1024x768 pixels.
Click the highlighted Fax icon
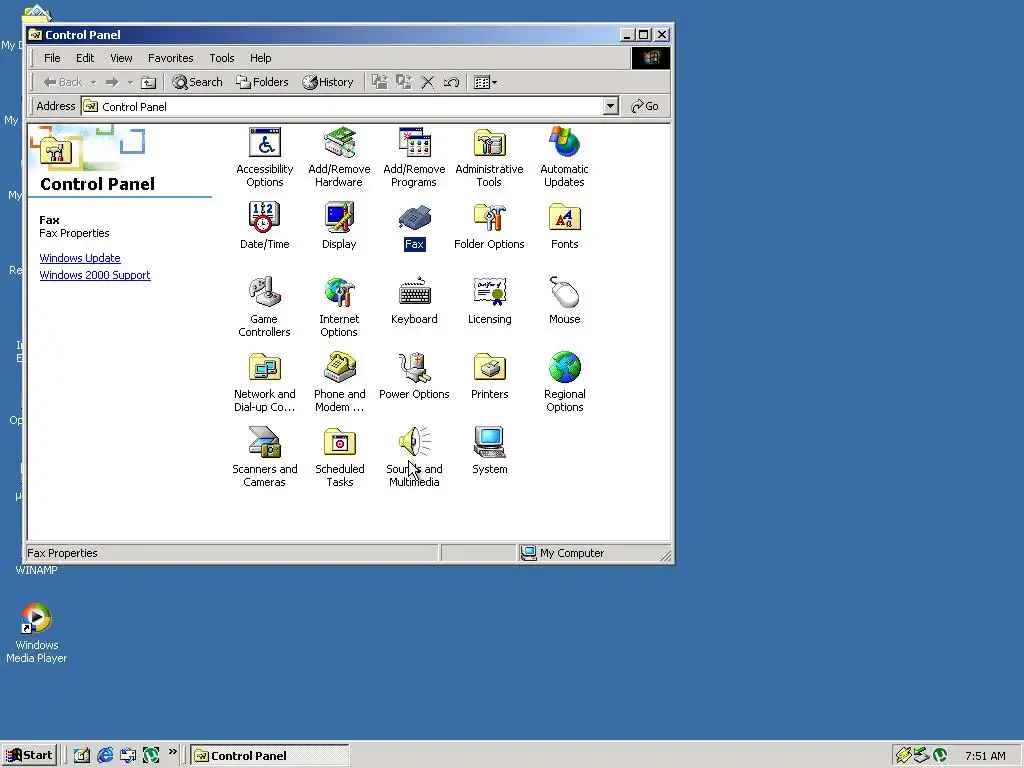click(414, 226)
